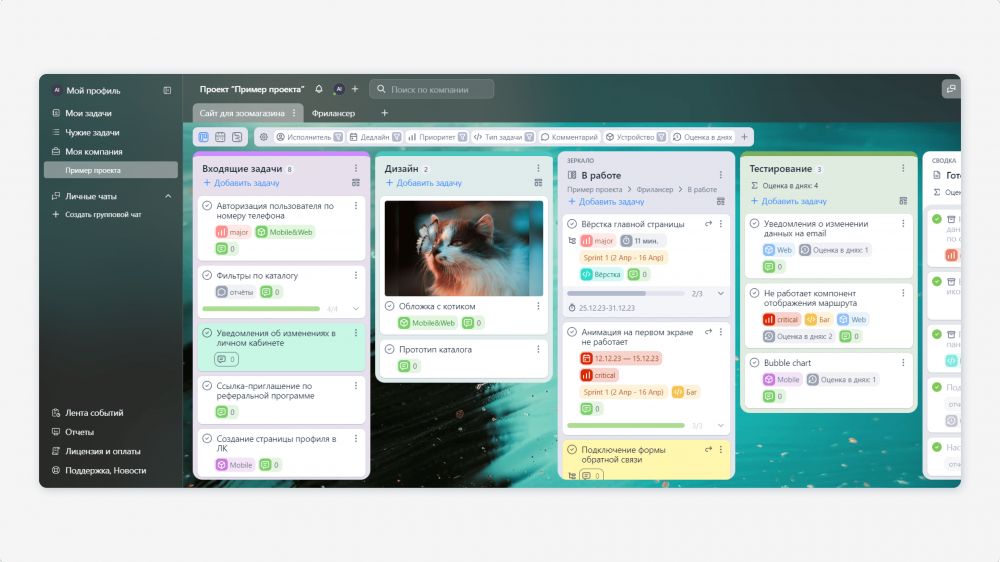Open the chat panel icon at top right
The width and height of the screenshot is (1000, 562).
click(x=951, y=89)
